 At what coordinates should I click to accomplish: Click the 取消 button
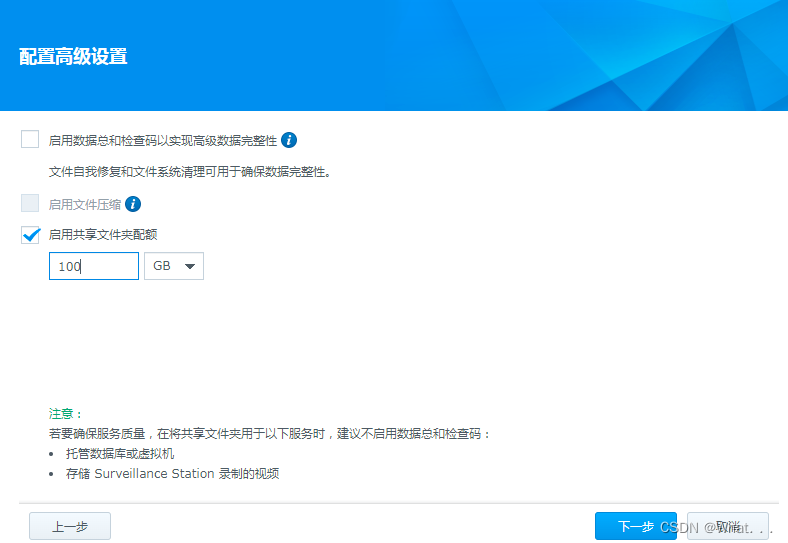728,526
